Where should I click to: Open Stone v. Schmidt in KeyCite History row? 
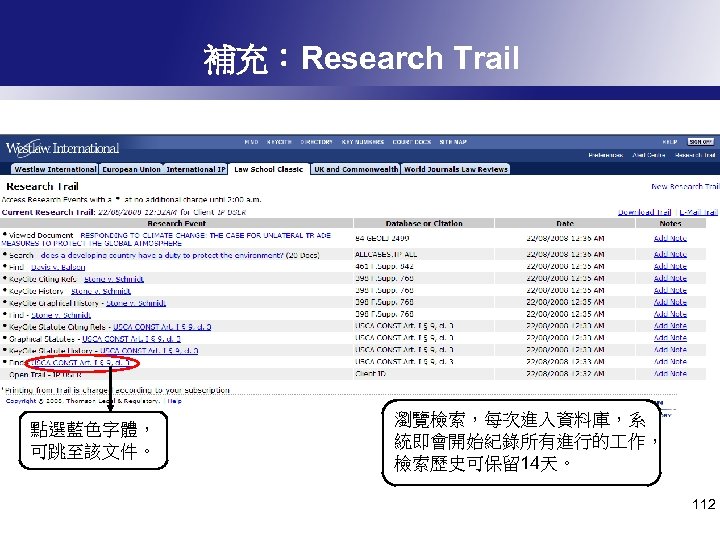point(101,291)
